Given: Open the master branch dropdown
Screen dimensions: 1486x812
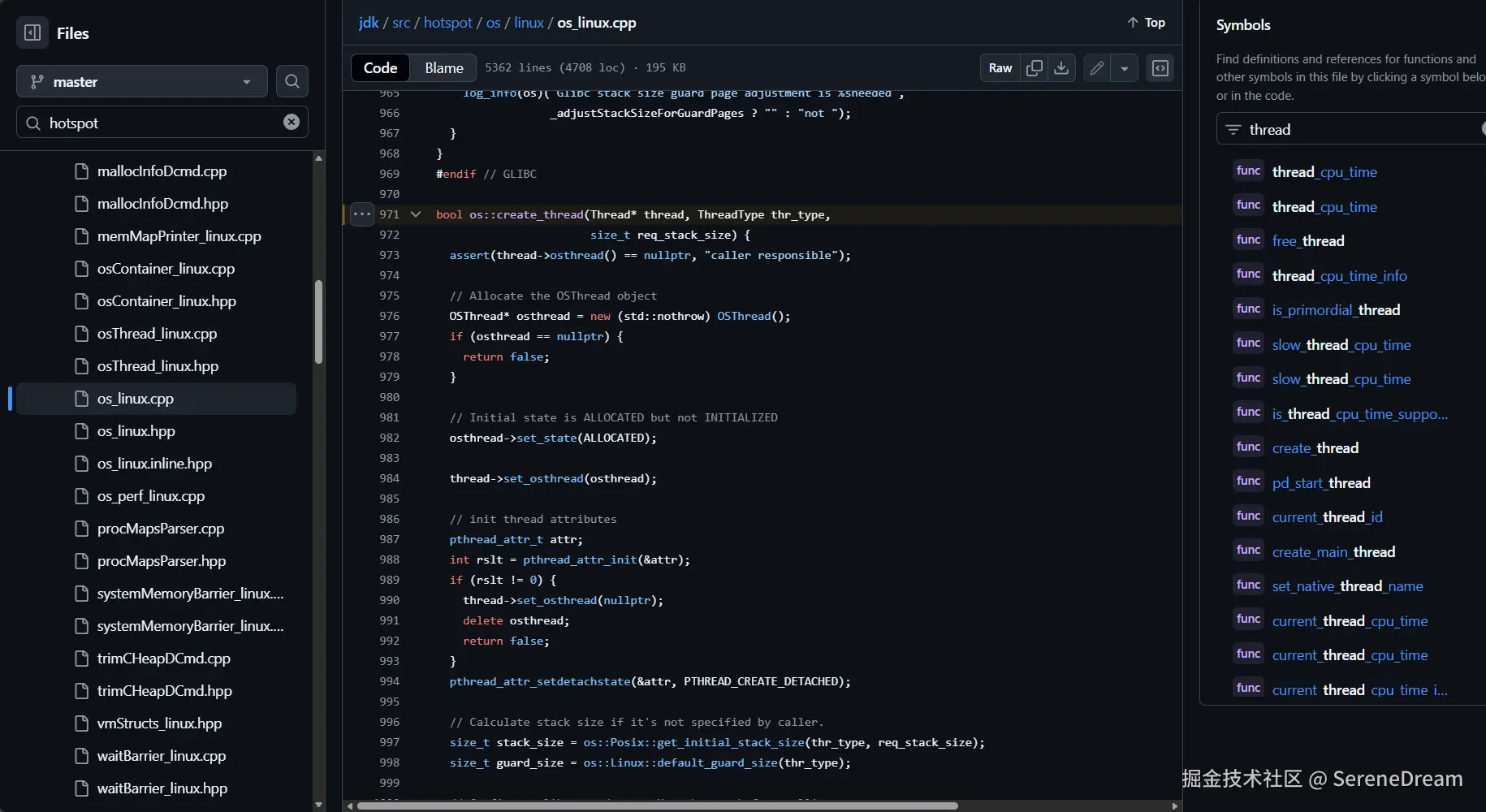Looking at the screenshot, I should [x=142, y=81].
